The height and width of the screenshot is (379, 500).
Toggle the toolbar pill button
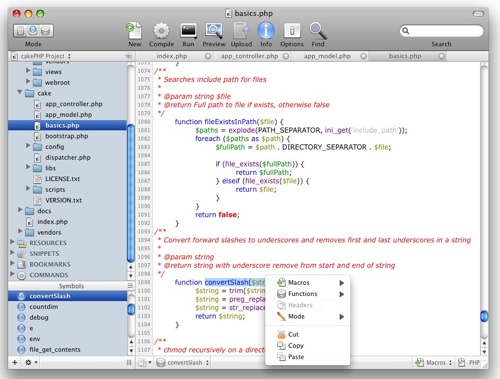[478, 14]
